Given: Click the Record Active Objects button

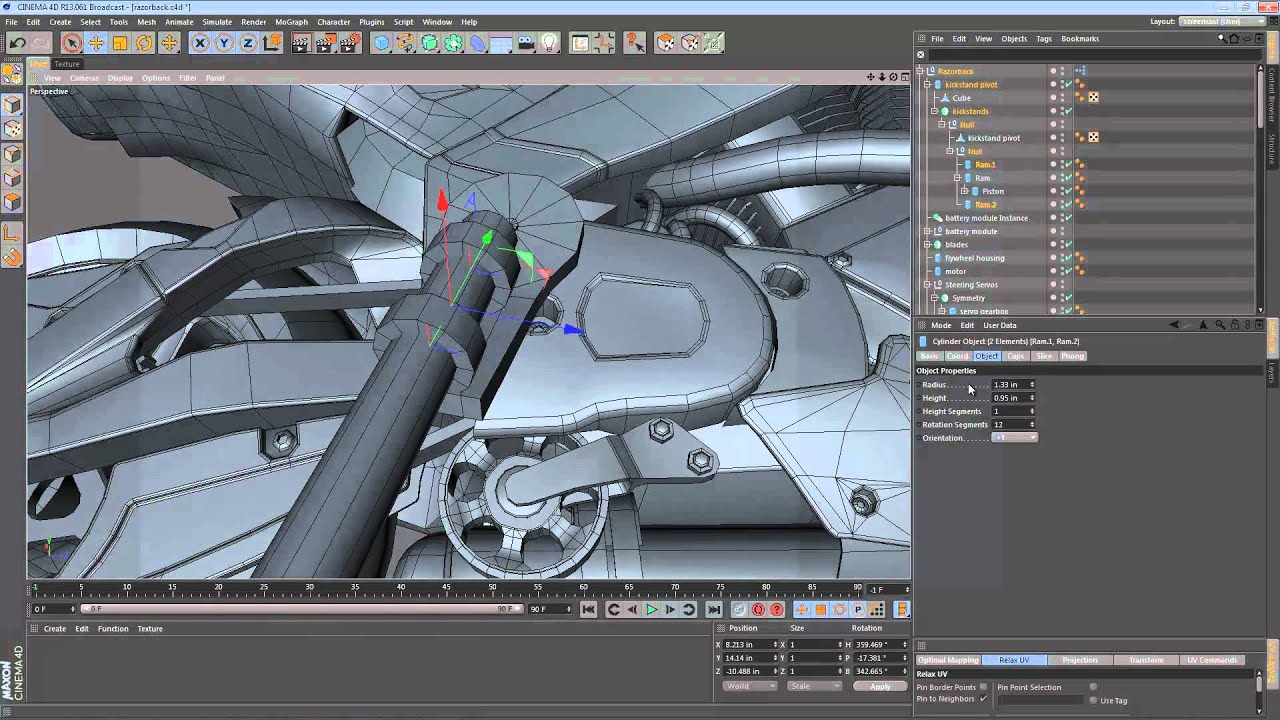Looking at the screenshot, I should click(x=739, y=609).
